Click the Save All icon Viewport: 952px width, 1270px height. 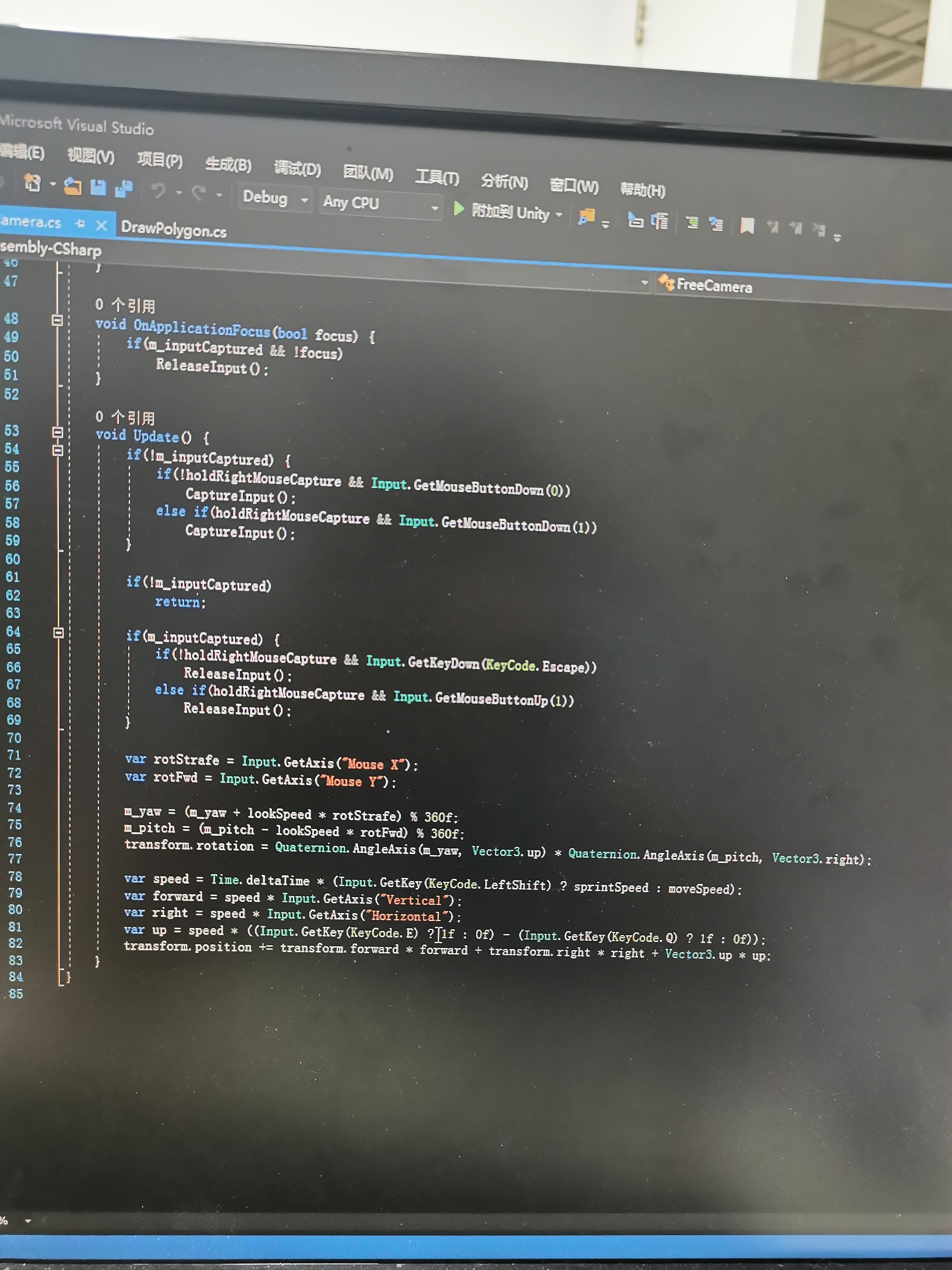124,189
